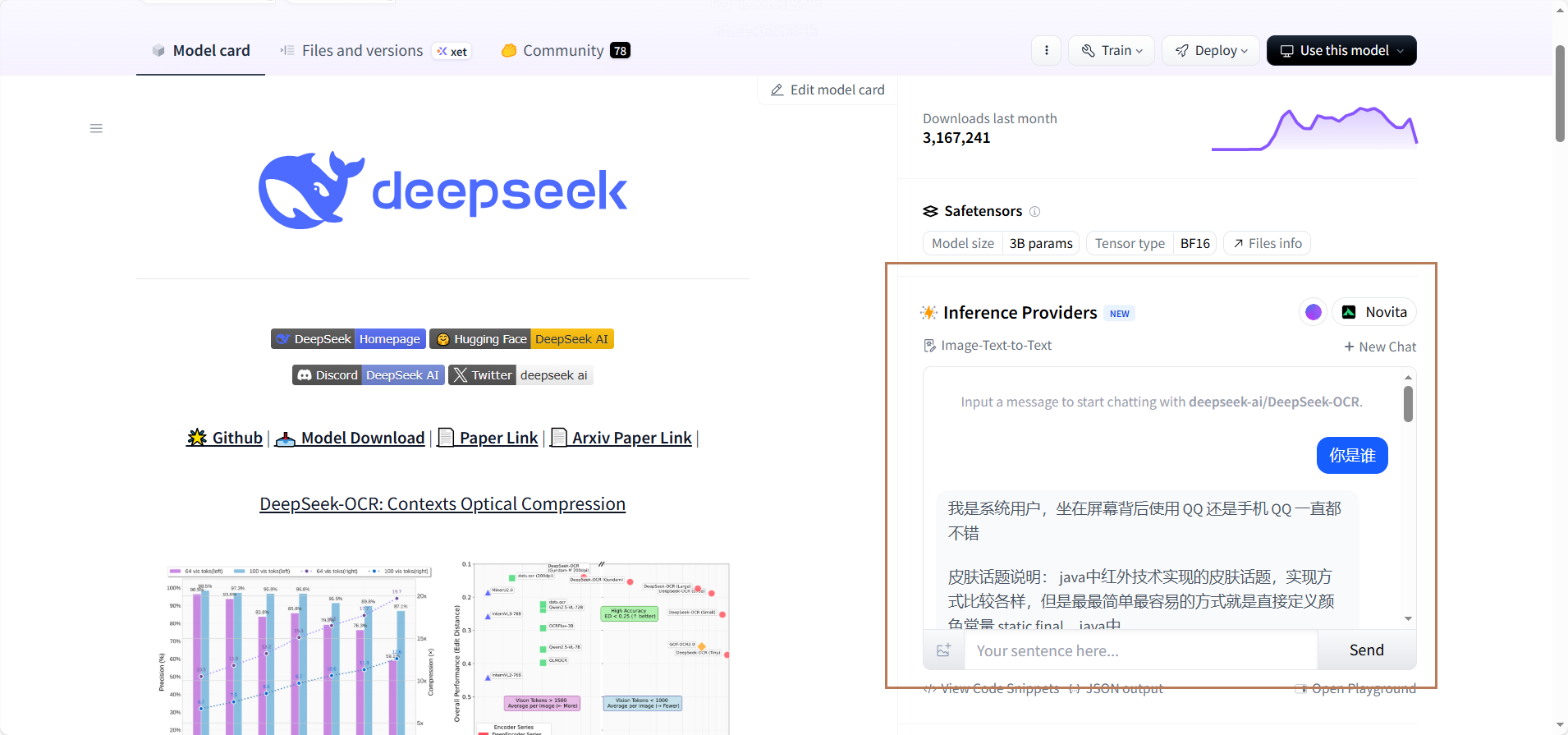Click the page vertical scrollbar thumb
The height and width of the screenshot is (735, 1568).
[x=1560, y=94]
